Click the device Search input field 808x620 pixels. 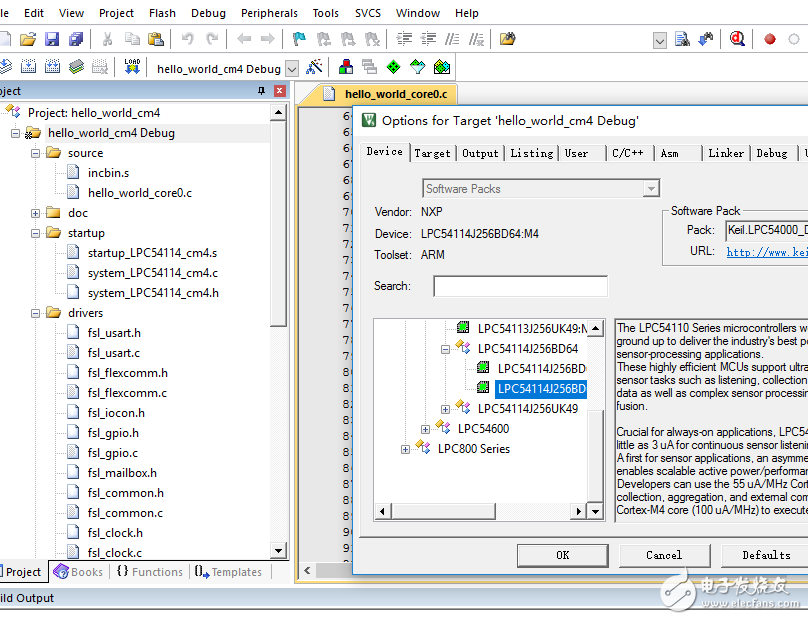[x=520, y=286]
